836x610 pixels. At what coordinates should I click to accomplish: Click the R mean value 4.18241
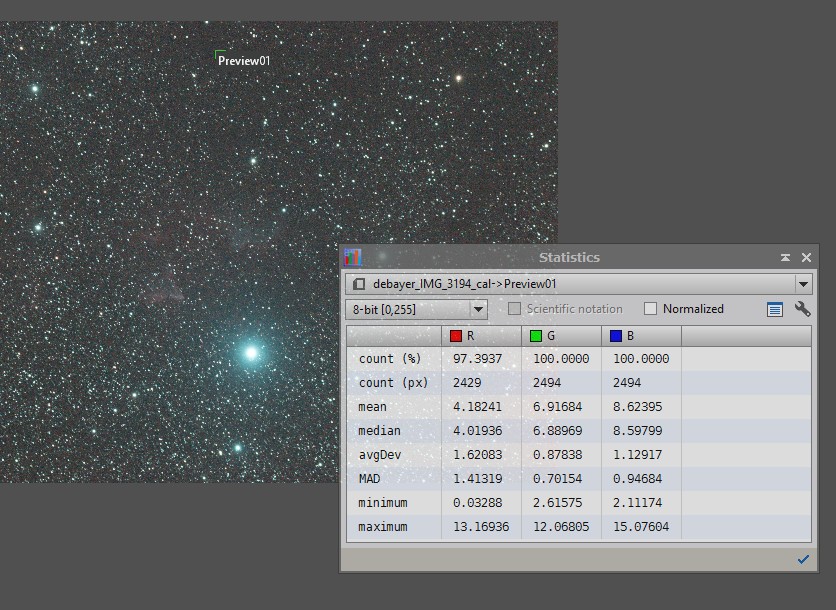(477, 407)
